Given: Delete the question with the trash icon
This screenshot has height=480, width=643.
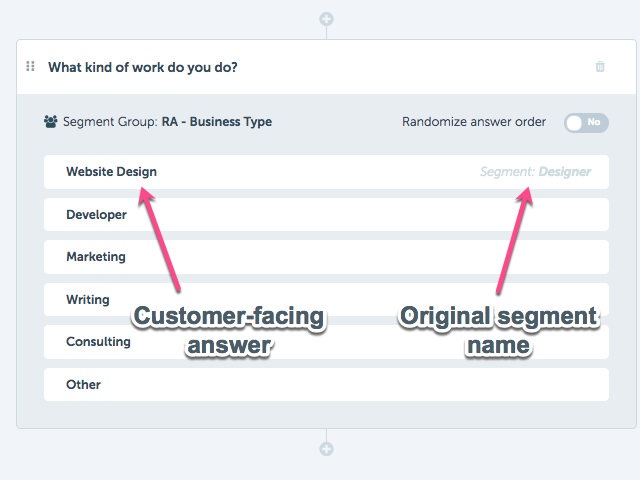Looking at the screenshot, I should (x=600, y=66).
